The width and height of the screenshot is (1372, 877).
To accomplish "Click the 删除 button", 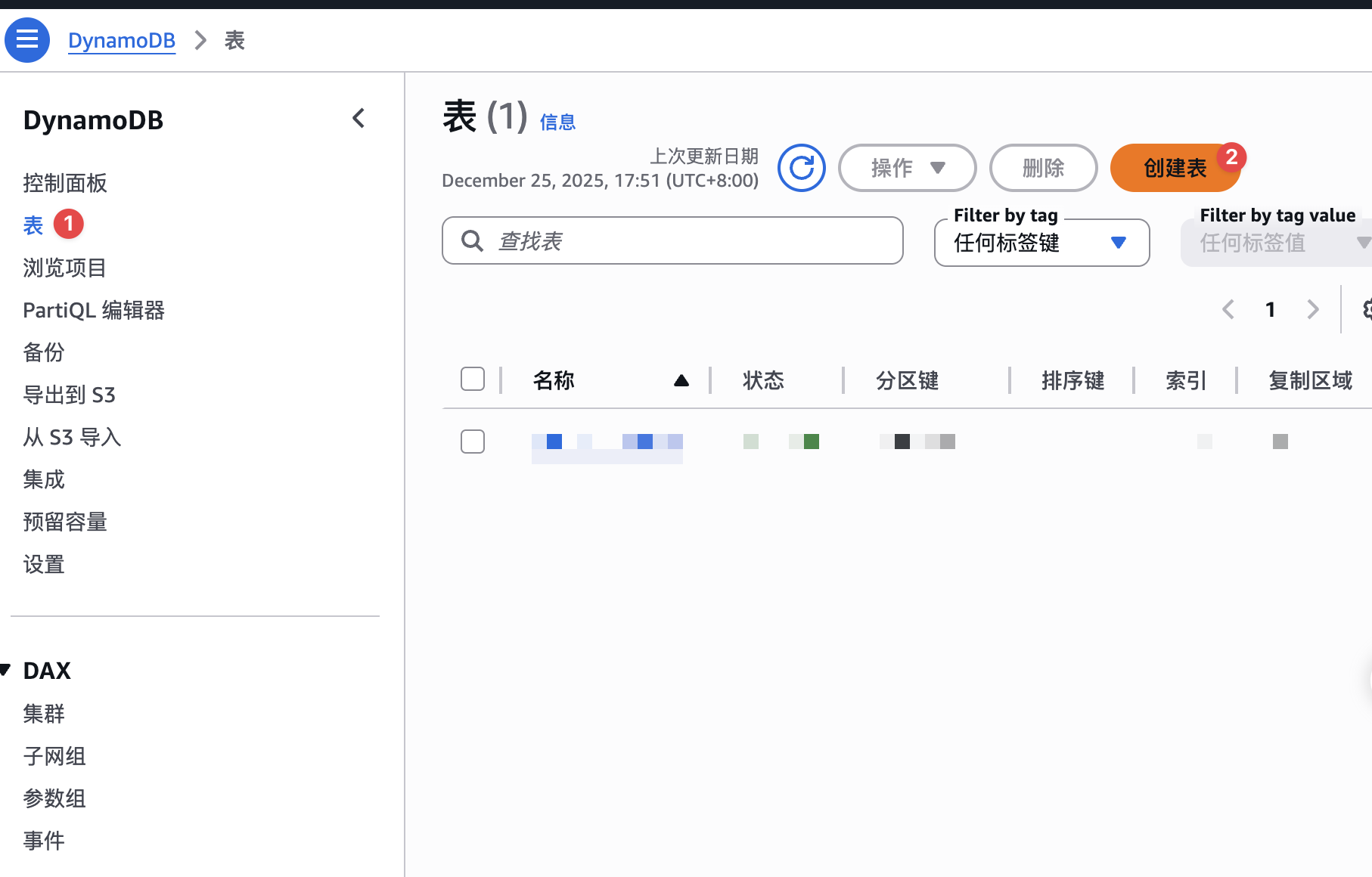I will click(1043, 168).
